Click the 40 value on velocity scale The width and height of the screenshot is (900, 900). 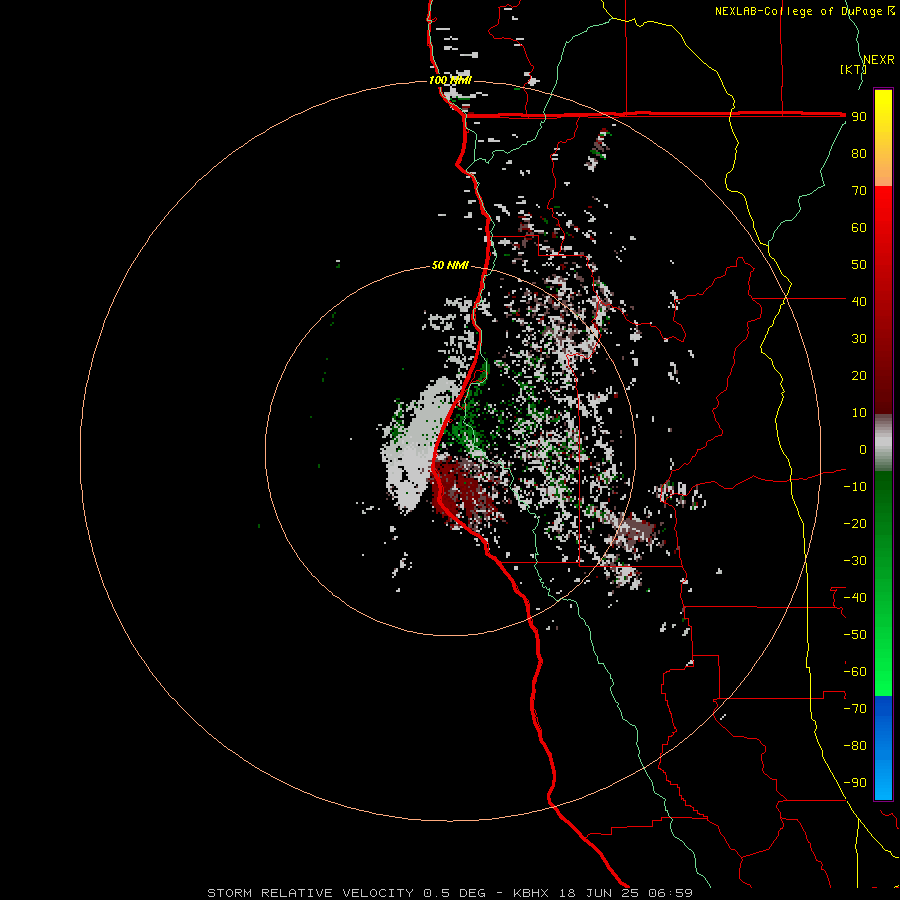(x=859, y=302)
